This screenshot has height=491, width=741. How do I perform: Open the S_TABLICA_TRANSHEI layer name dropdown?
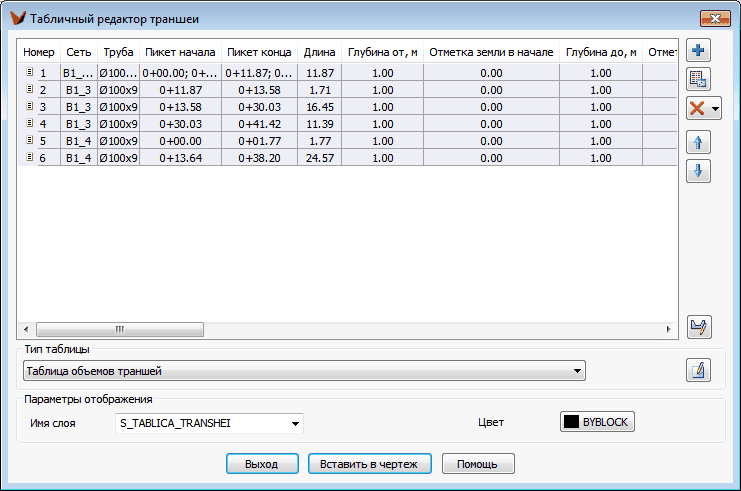point(295,423)
